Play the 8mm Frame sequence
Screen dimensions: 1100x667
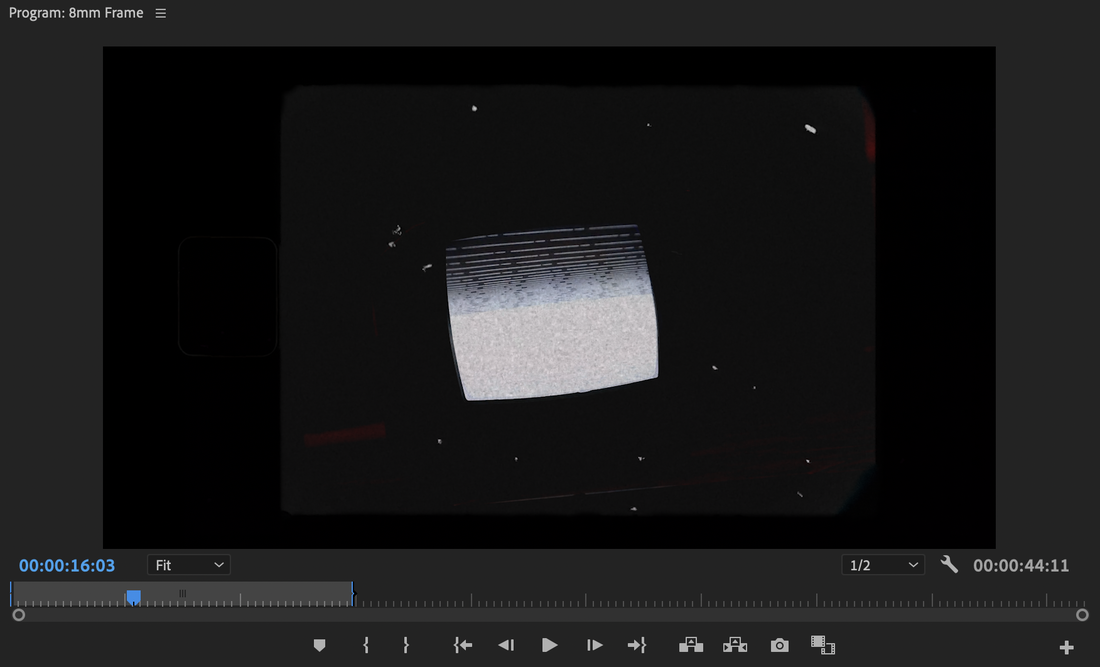[x=550, y=645]
